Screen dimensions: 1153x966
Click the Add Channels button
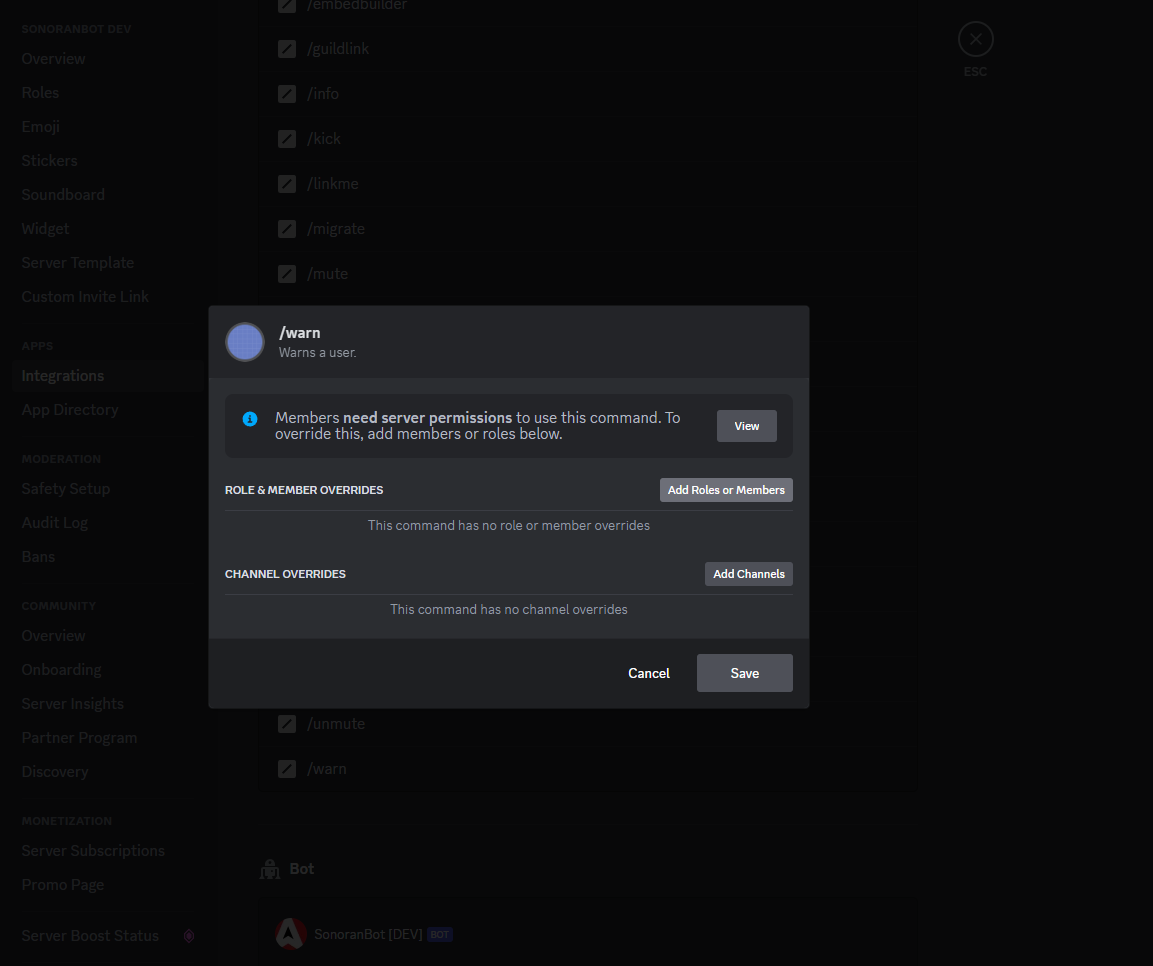[x=749, y=574]
